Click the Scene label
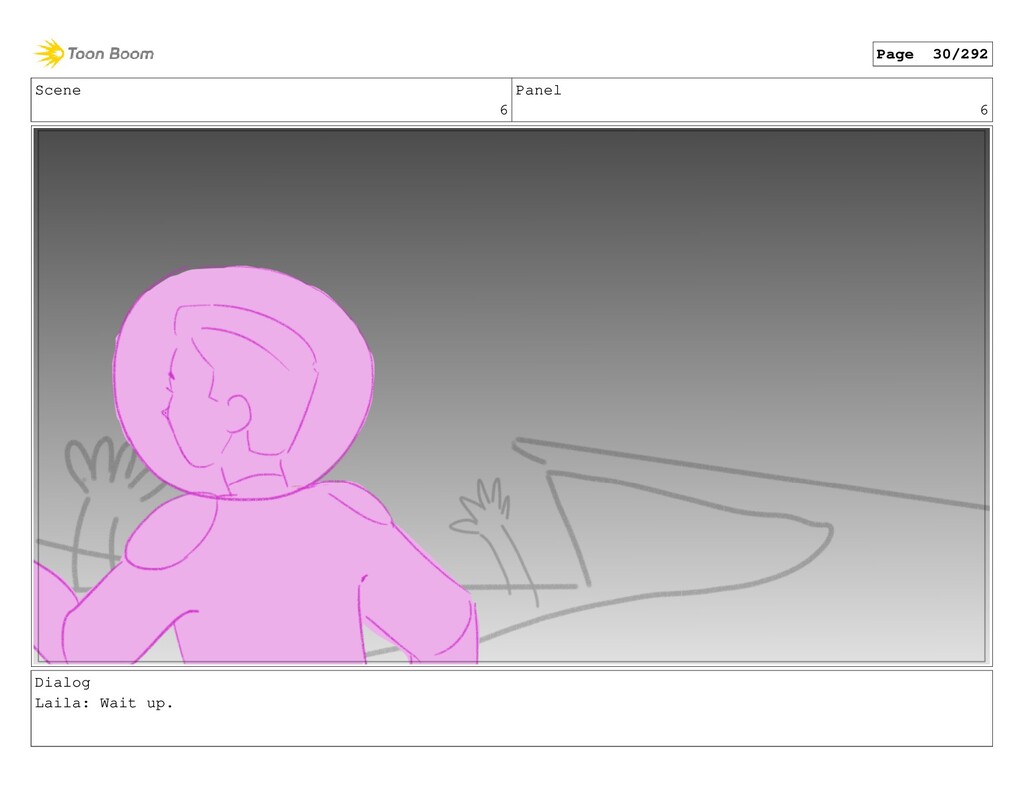The image size is (1024, 793). pos(58,90)
